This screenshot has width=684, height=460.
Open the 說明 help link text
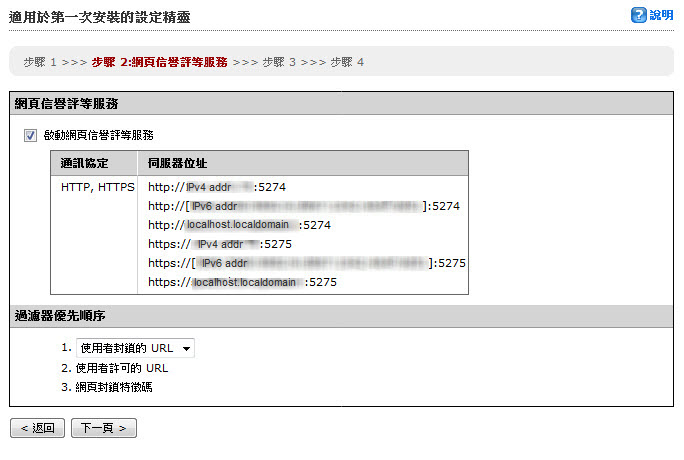[661, 15]
